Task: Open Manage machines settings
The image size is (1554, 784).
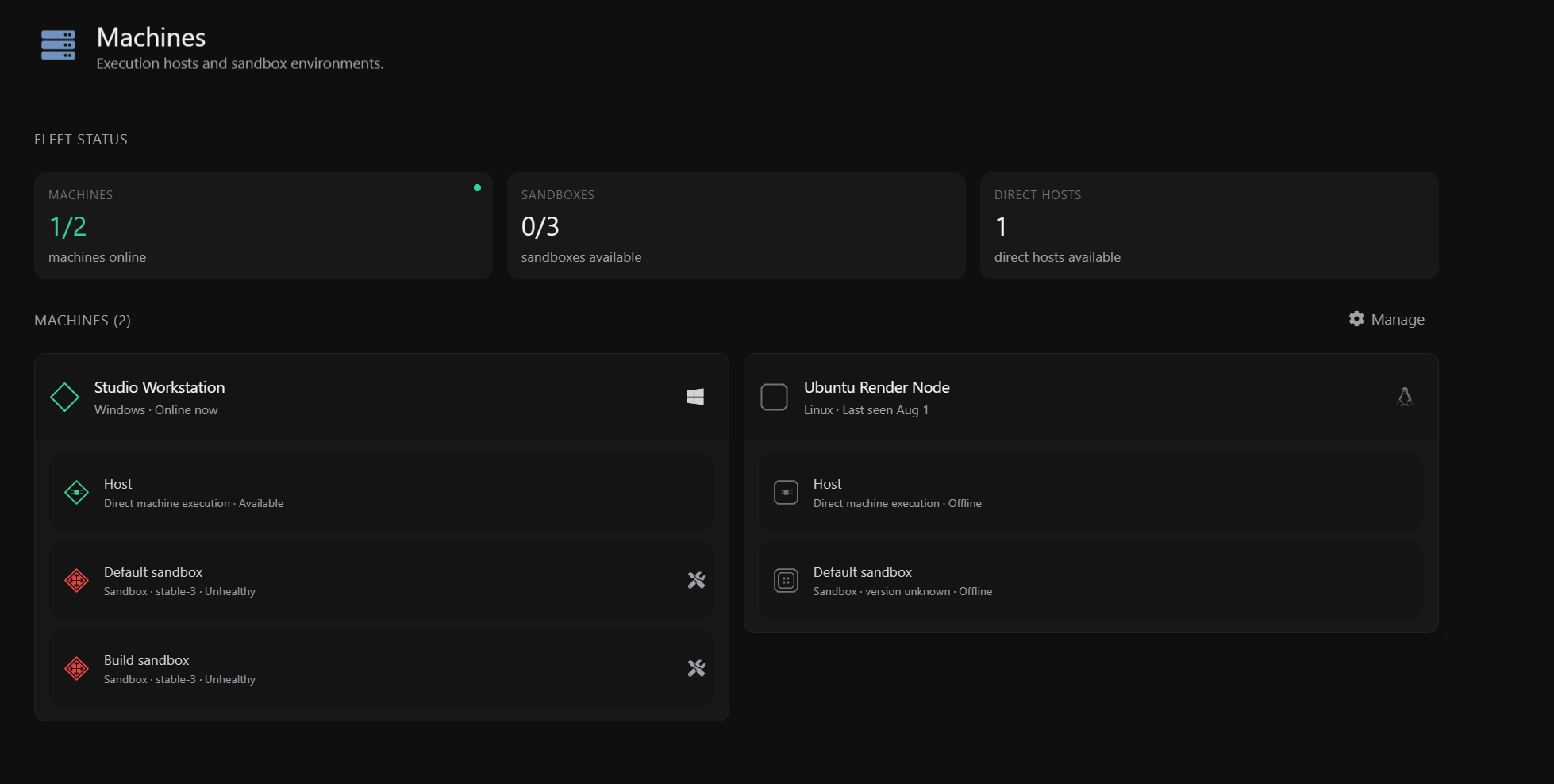Action: (1387, 319)
